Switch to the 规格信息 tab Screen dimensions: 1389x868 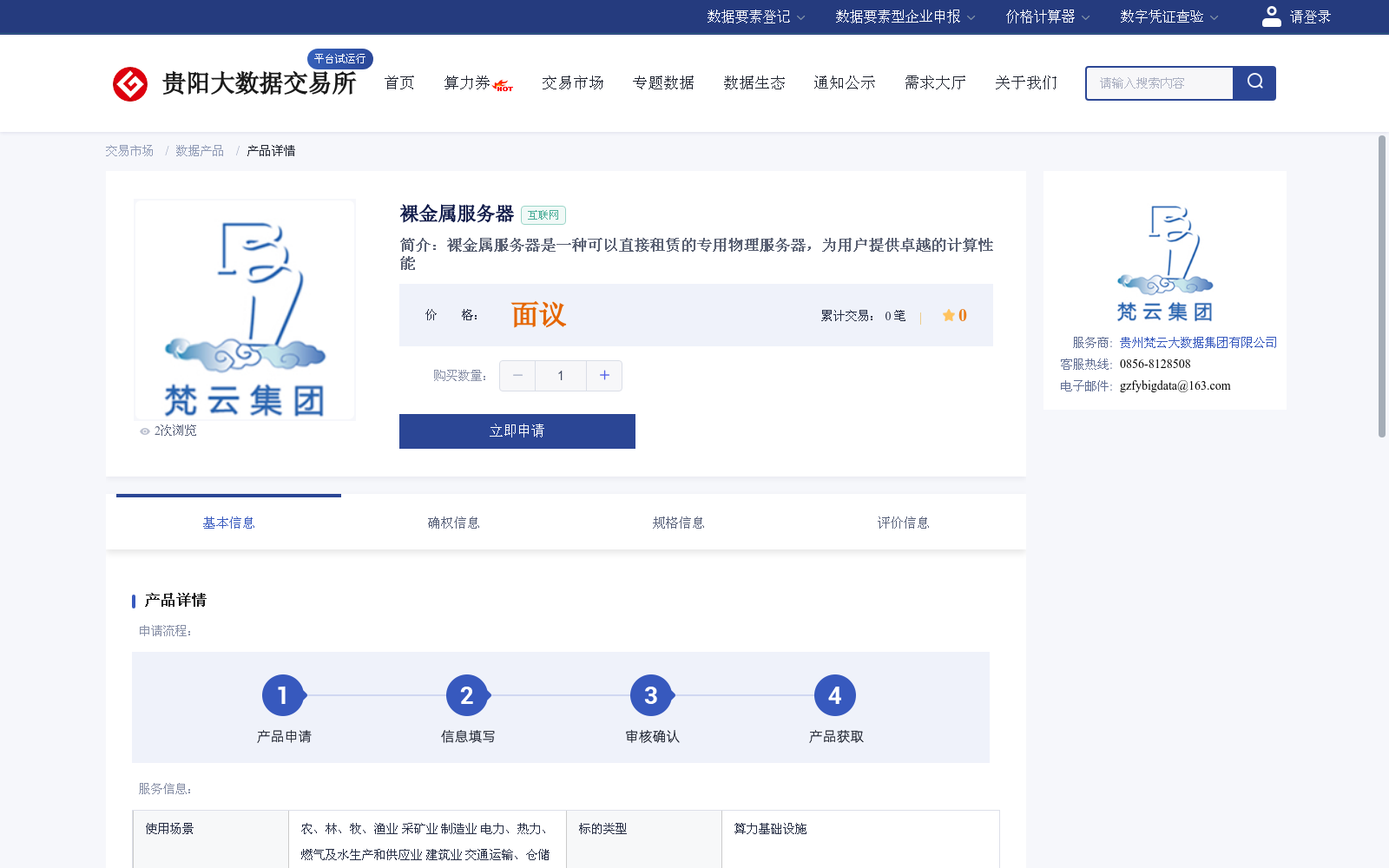coord(678,523)
